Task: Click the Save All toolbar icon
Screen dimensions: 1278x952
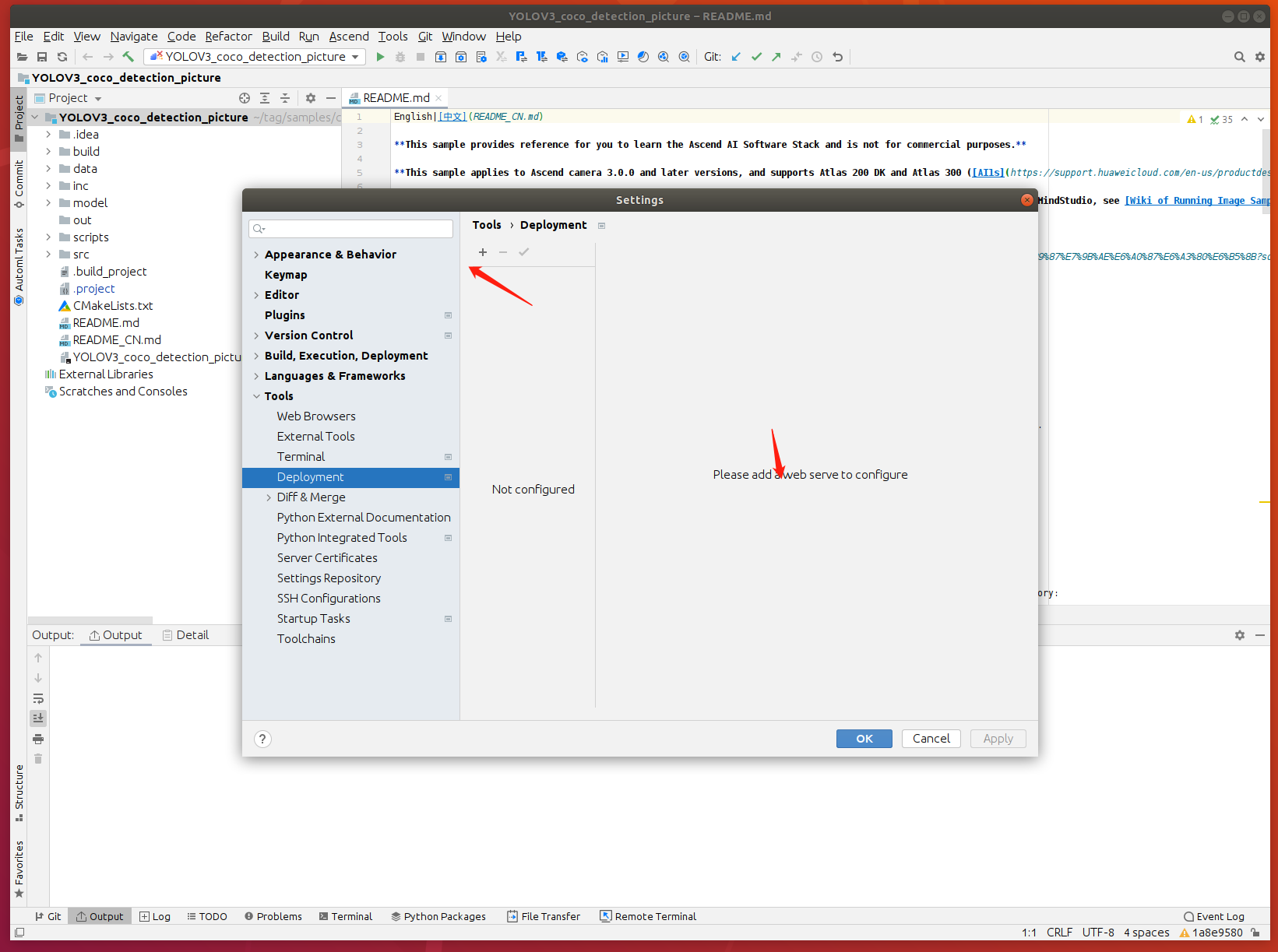Action: [42, 57]
